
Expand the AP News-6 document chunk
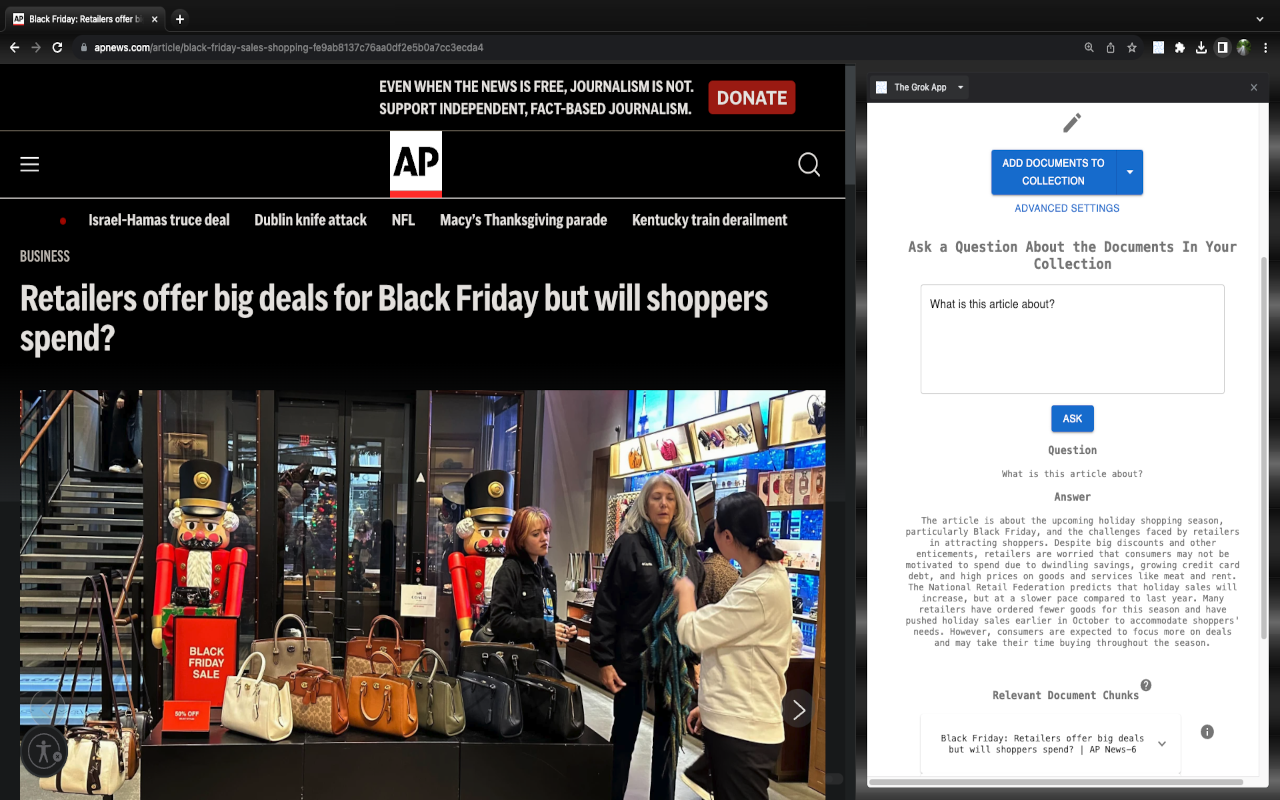point(1161,744)
